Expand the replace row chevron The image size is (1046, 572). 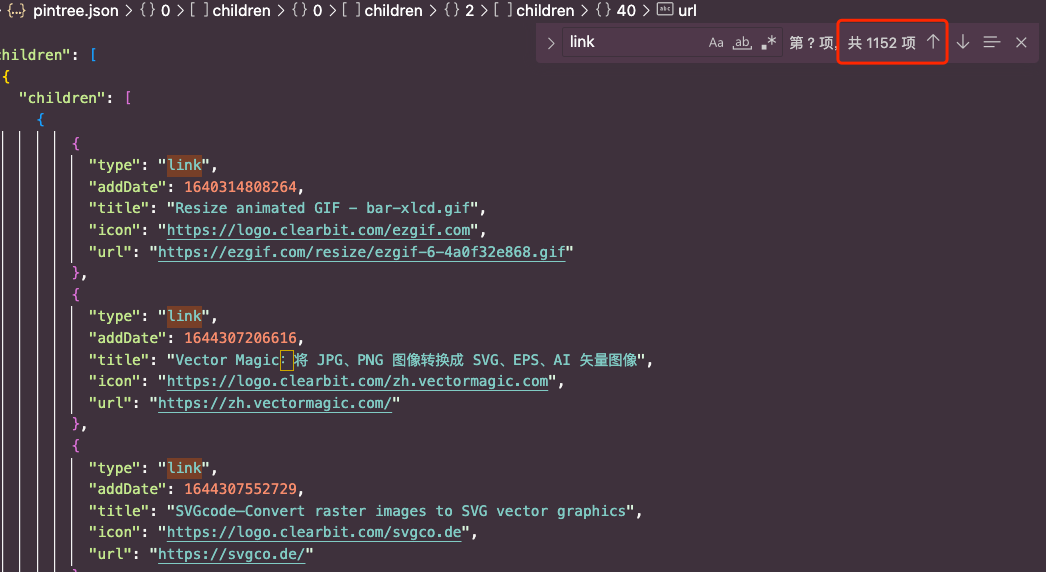tap(550, 43)
